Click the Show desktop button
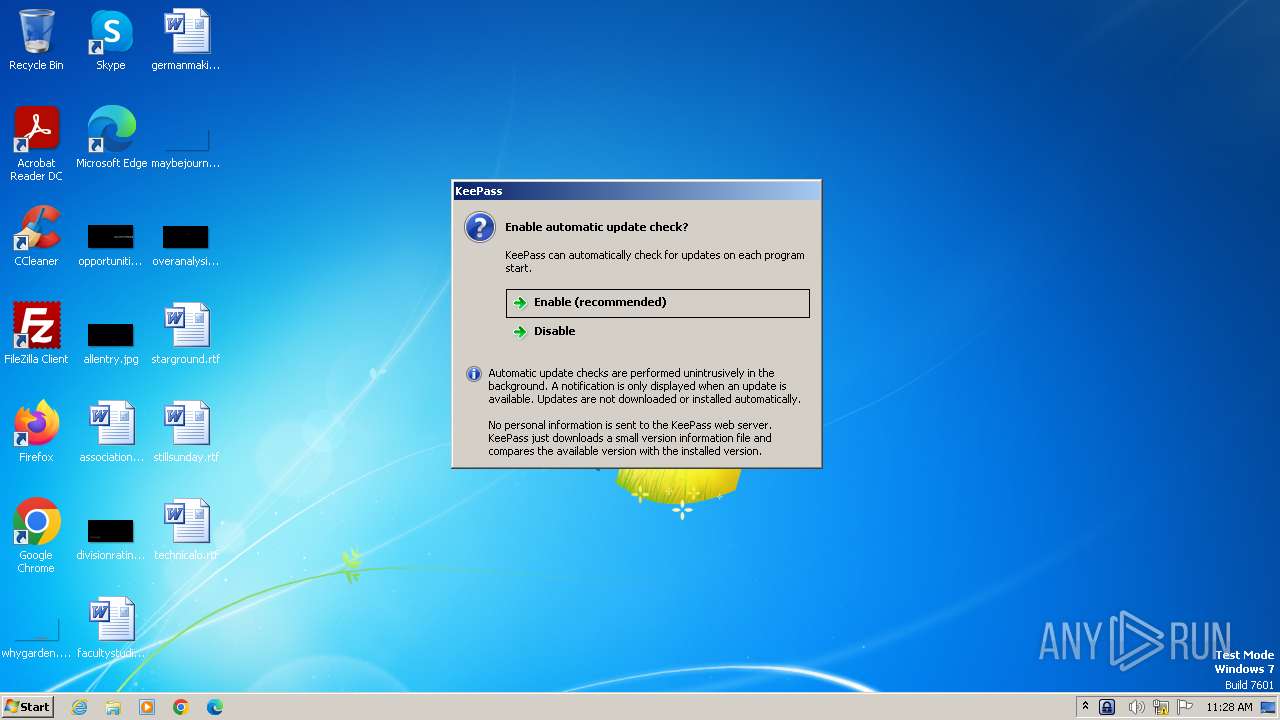Image resolution: width=1280 pixels, height=720 pixels. tap(1269, 707)
